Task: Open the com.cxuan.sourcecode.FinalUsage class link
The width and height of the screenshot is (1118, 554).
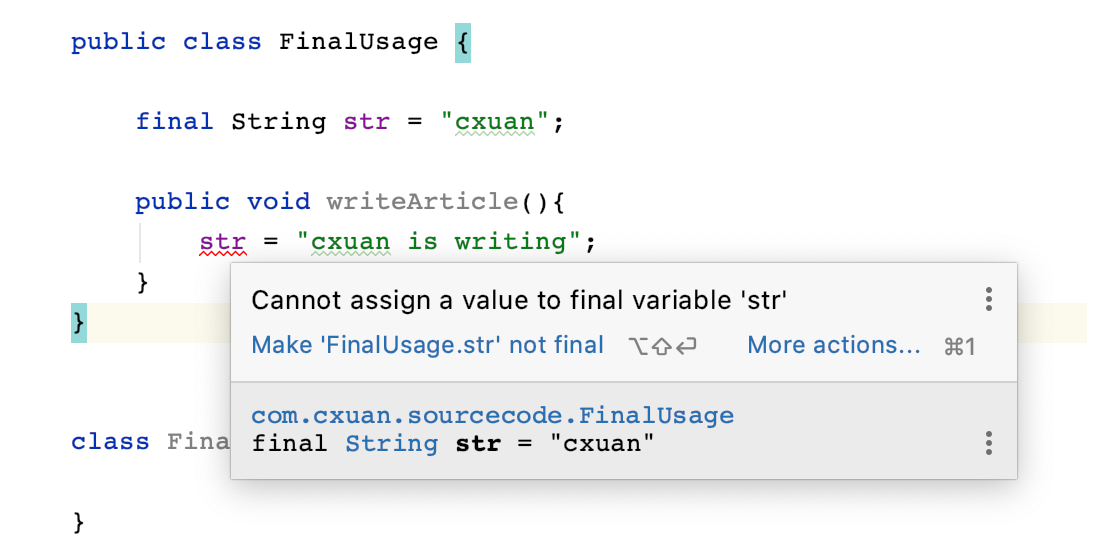Action: pyautogui.click(x=493, y=415)
